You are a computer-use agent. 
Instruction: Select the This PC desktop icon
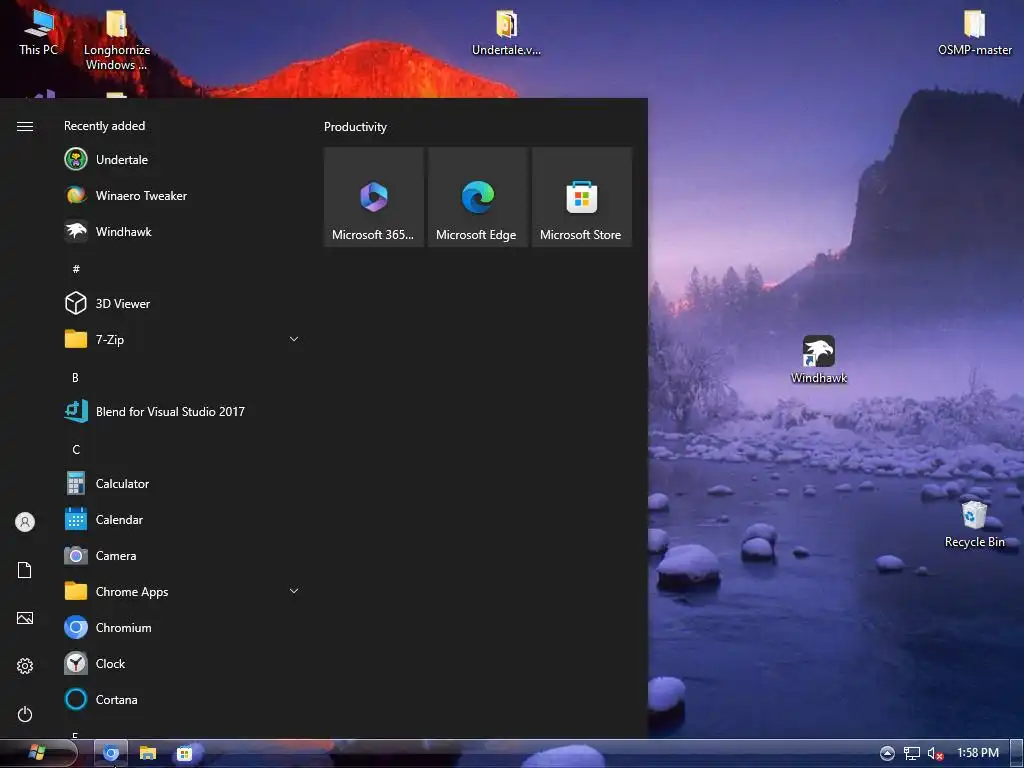point(39,31)
